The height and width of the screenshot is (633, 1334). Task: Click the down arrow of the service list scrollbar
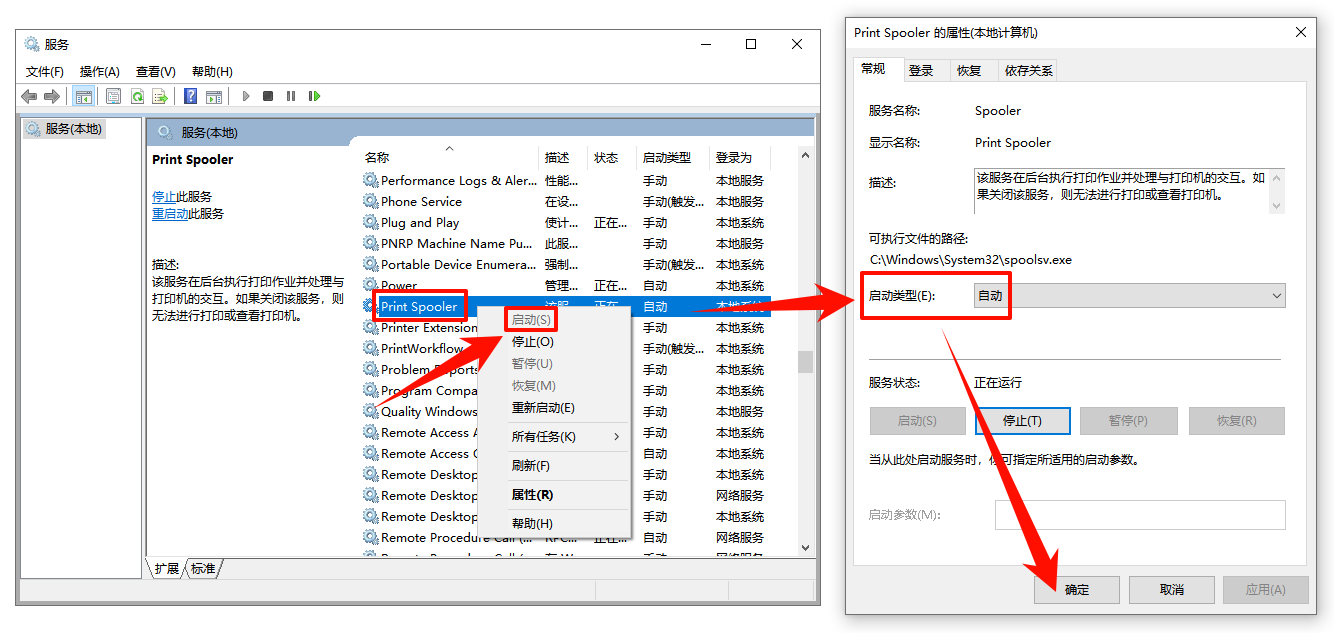click(805, 547)
